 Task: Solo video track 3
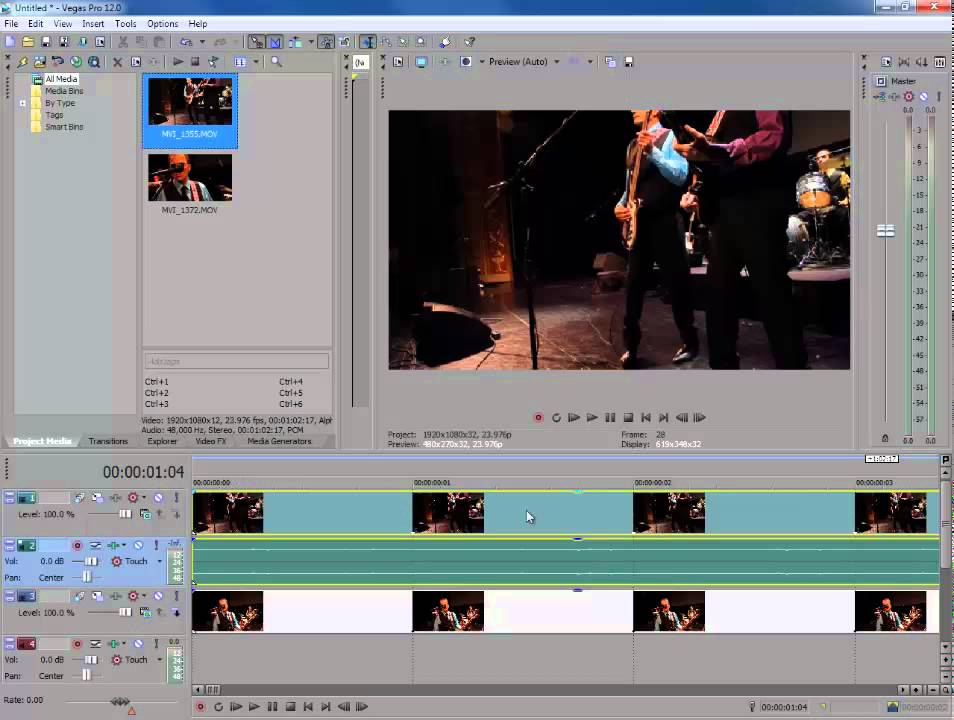click(176, 596)
